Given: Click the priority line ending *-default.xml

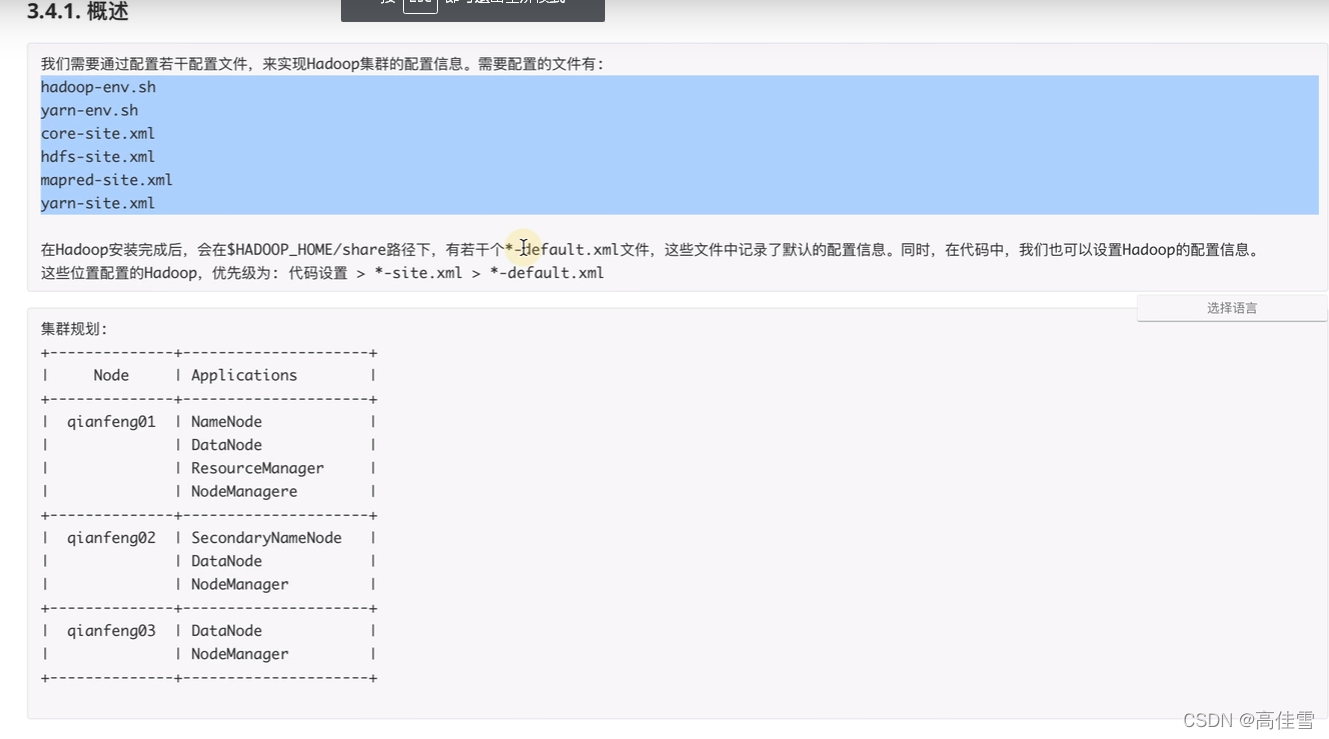Looking at the screenshot, I should pos(322,273).
